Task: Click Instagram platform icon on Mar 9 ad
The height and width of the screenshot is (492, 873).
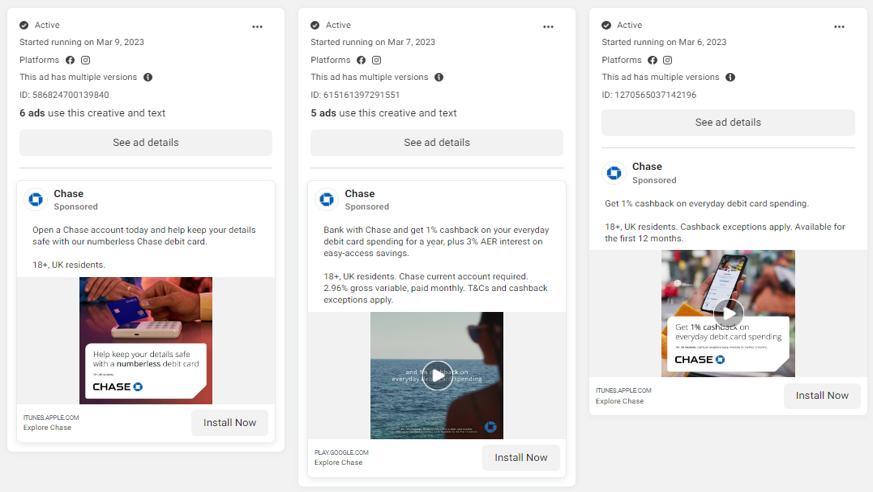Action: click(x=85, y=60)
